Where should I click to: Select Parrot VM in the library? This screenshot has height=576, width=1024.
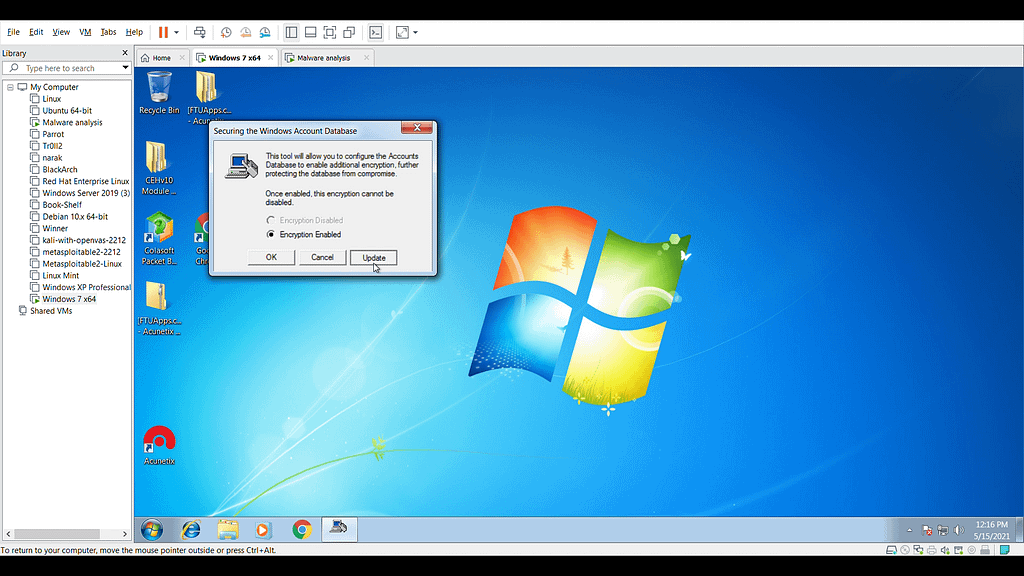(x=53, y=134)
